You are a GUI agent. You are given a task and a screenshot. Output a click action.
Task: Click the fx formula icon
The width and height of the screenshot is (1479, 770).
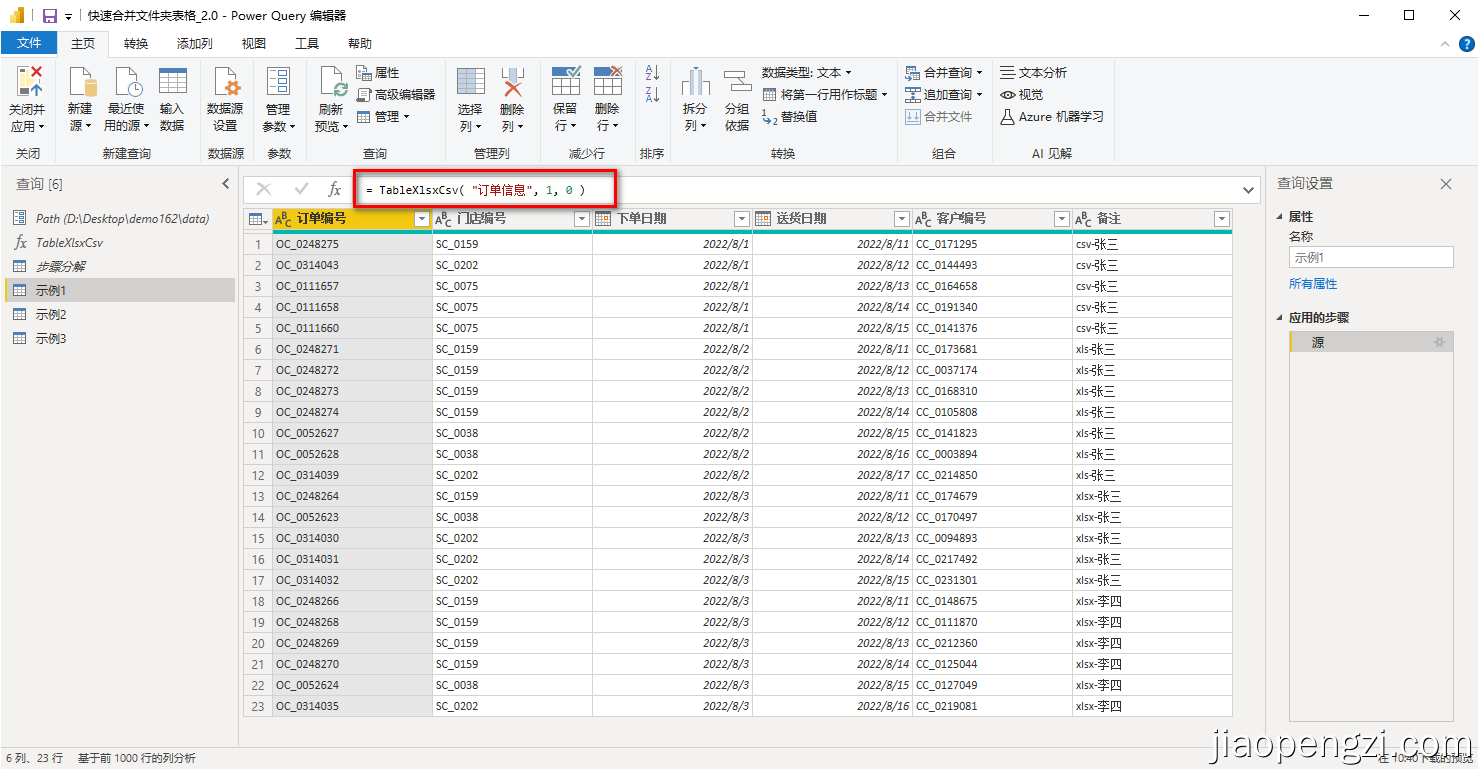point(334,190)
